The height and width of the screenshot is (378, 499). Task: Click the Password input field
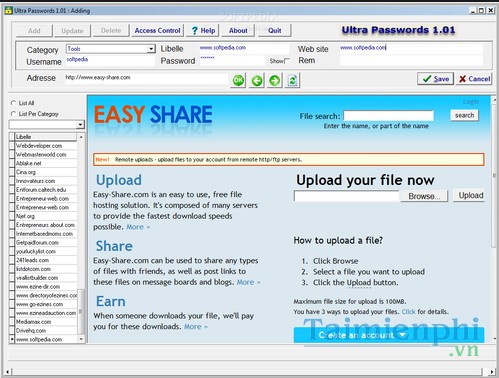pyautogui.click(x=232, y=60)
